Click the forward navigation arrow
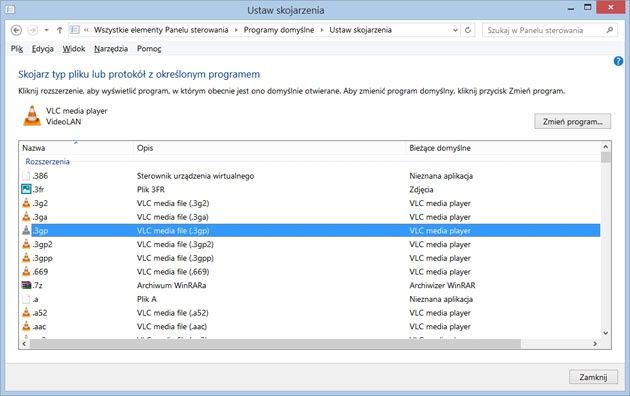 pyautogui.click(x=33, y=30)
